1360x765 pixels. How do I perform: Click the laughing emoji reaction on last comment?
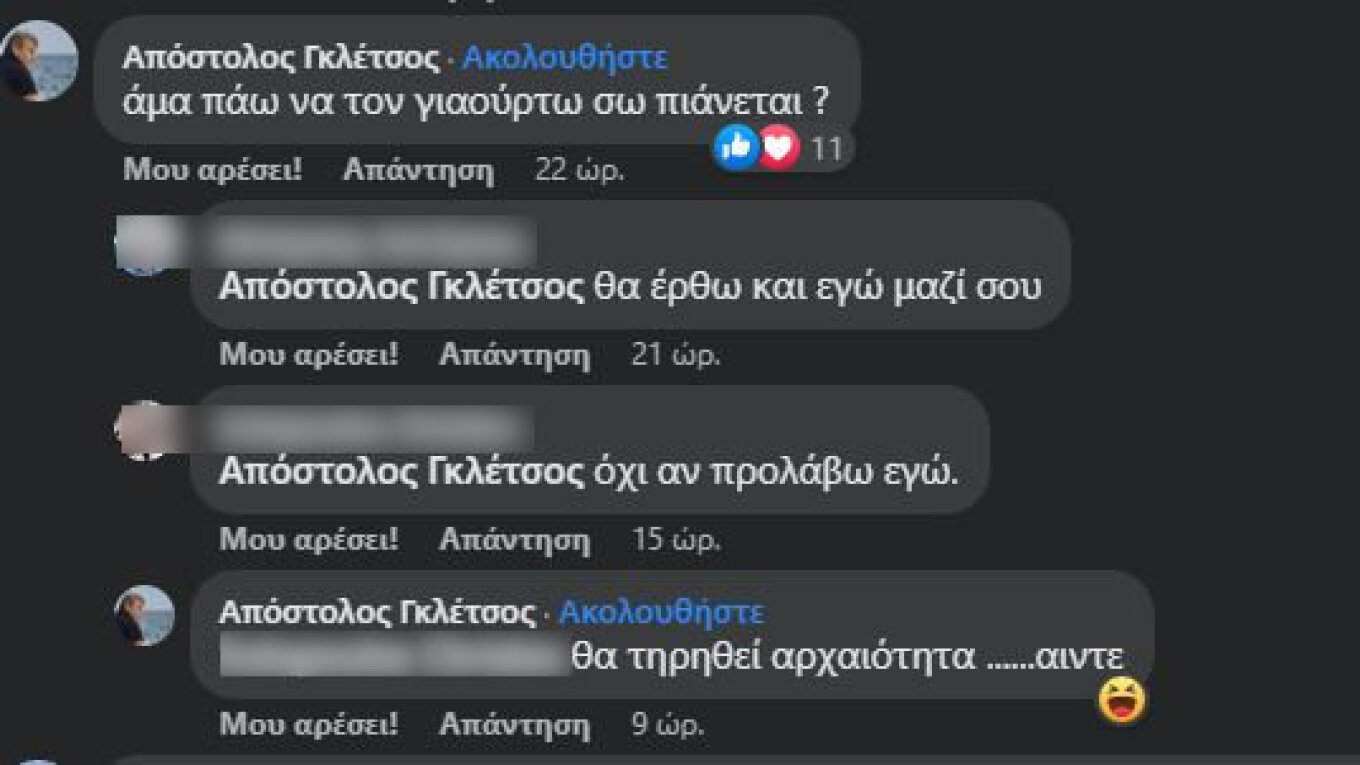[x=1122, y=700]
